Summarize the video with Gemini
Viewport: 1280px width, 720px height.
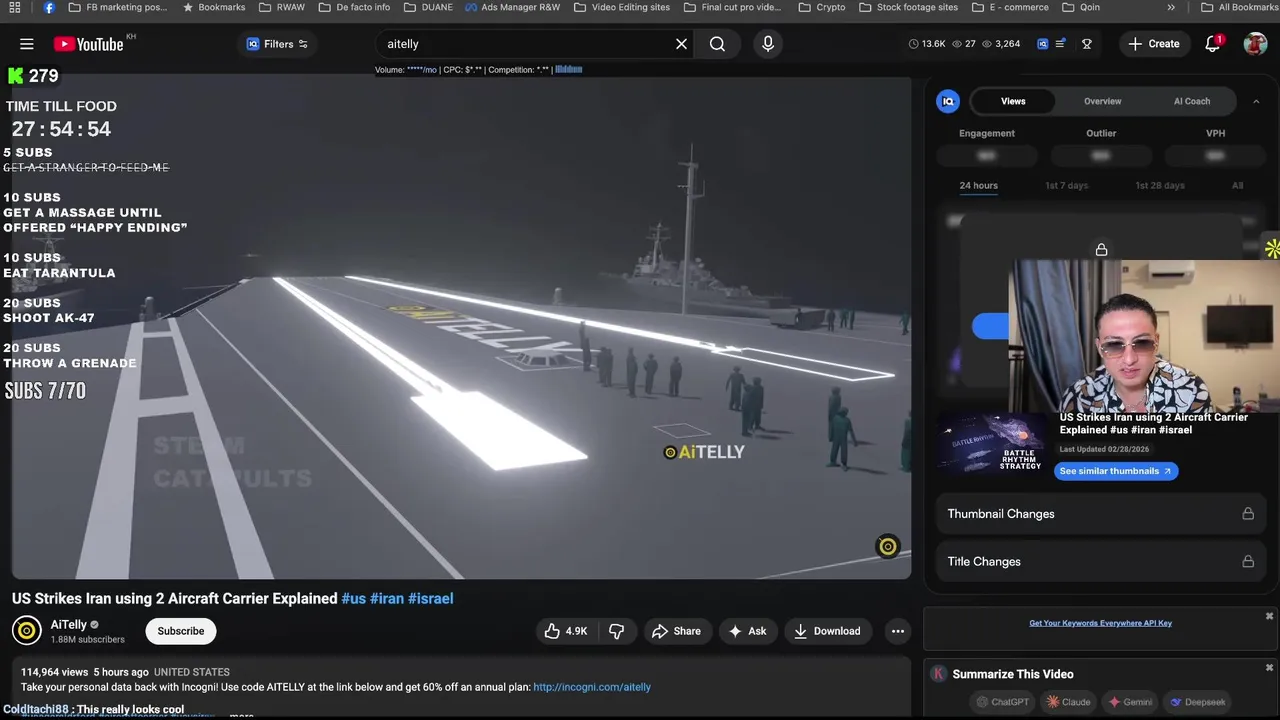pos(1130,702)
